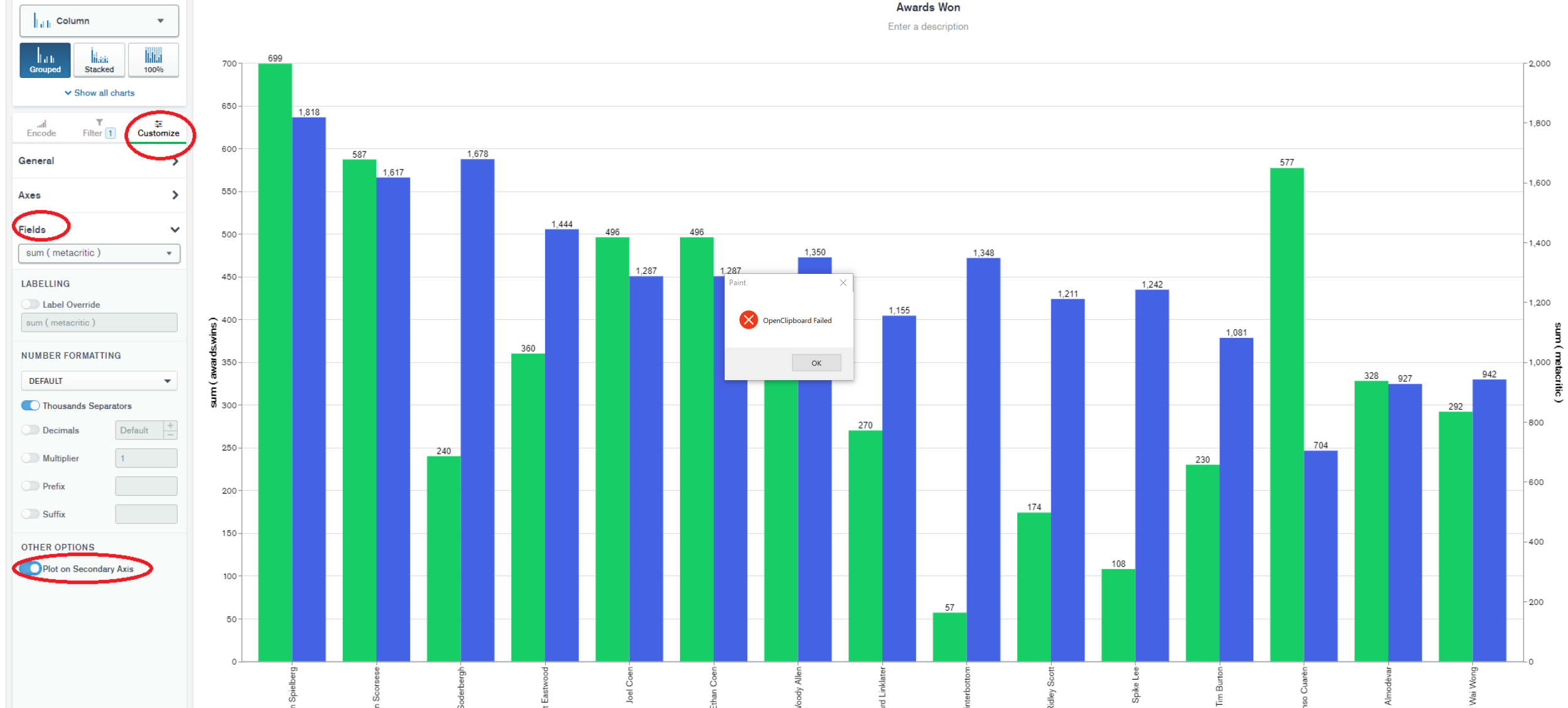The width and height of the screenshot is (1568, 708).
Task: Open the DEFAULT number formatting dropdown
Action: point(99,381)
